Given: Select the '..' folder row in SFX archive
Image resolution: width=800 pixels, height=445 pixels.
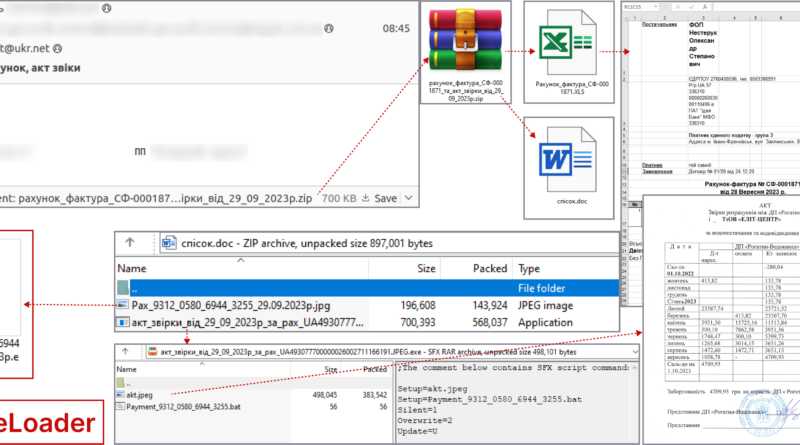Looking at the screenshot, I should click(x=254, y=383).
